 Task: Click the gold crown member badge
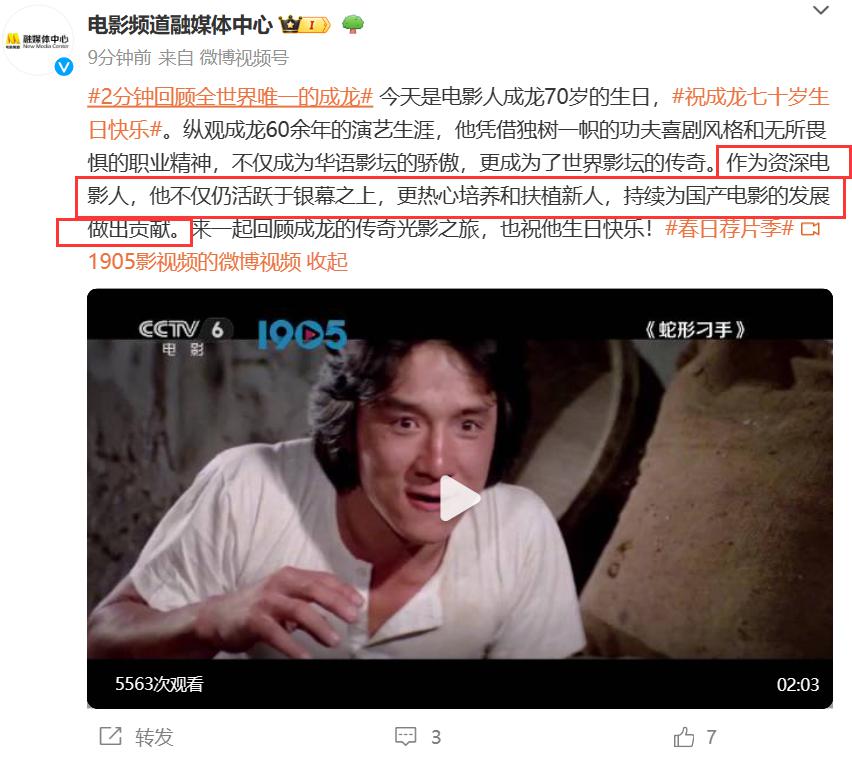tap(304, 24)
